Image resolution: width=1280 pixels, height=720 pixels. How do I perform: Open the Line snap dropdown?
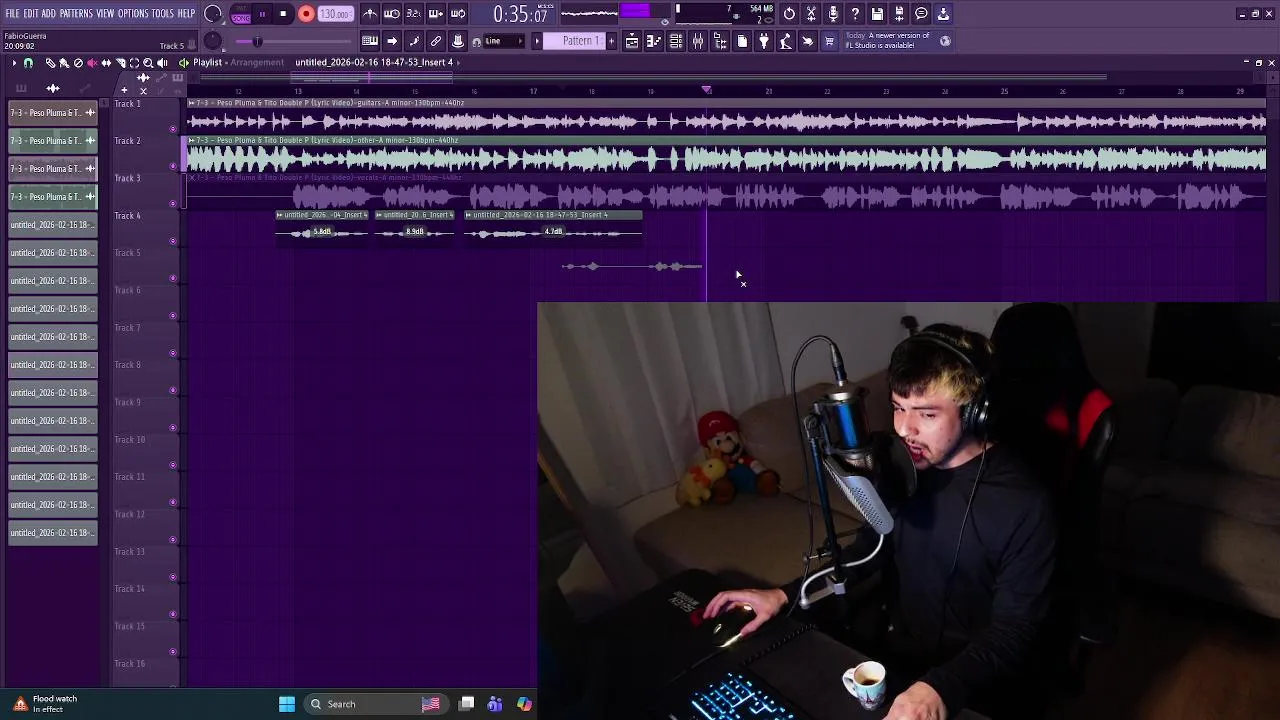point(503,41)
